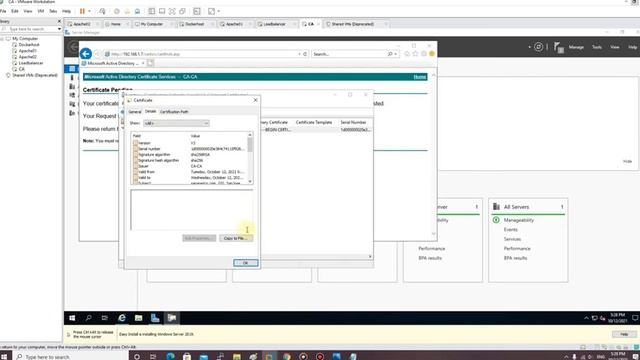Select Apache01 in the library tree

[27, 51]
